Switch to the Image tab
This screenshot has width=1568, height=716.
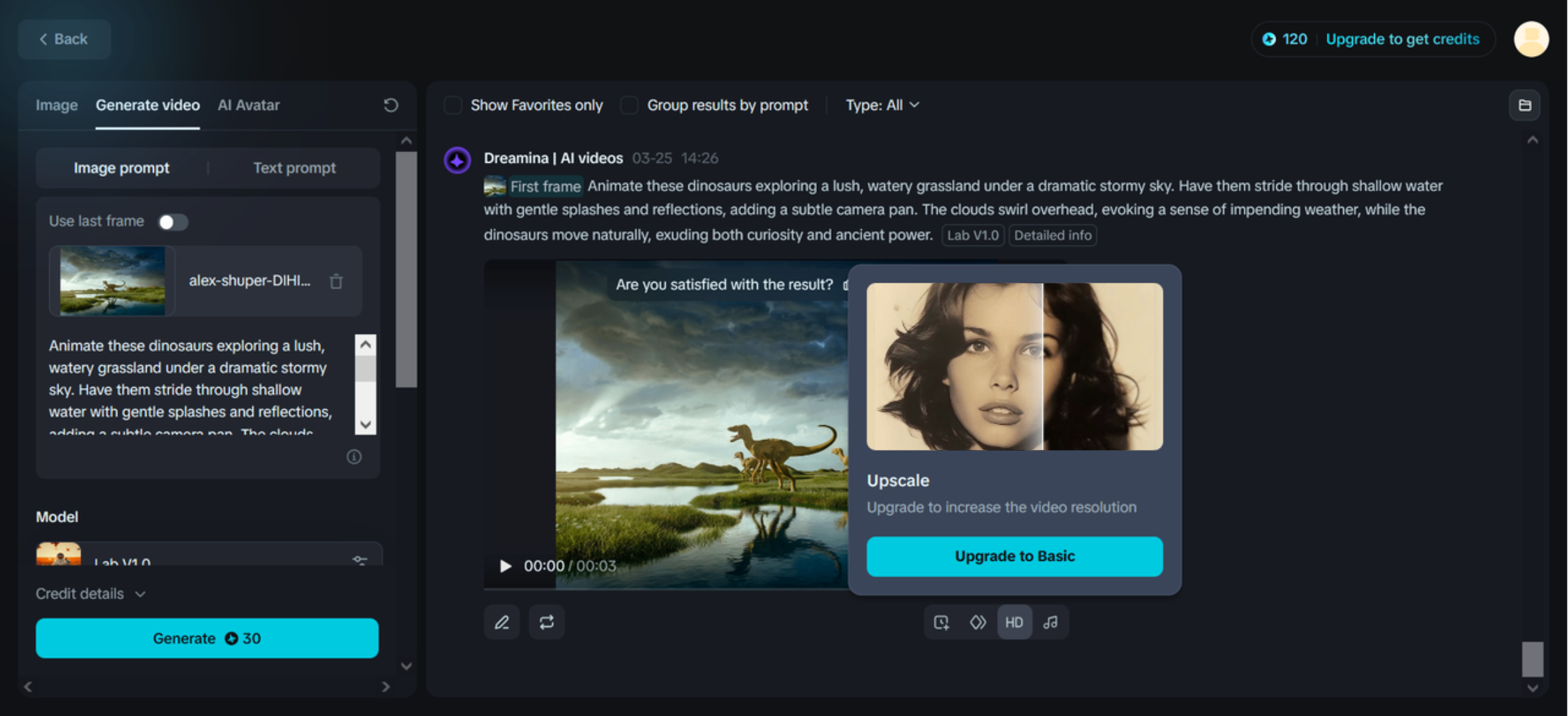tap(57, 105)
